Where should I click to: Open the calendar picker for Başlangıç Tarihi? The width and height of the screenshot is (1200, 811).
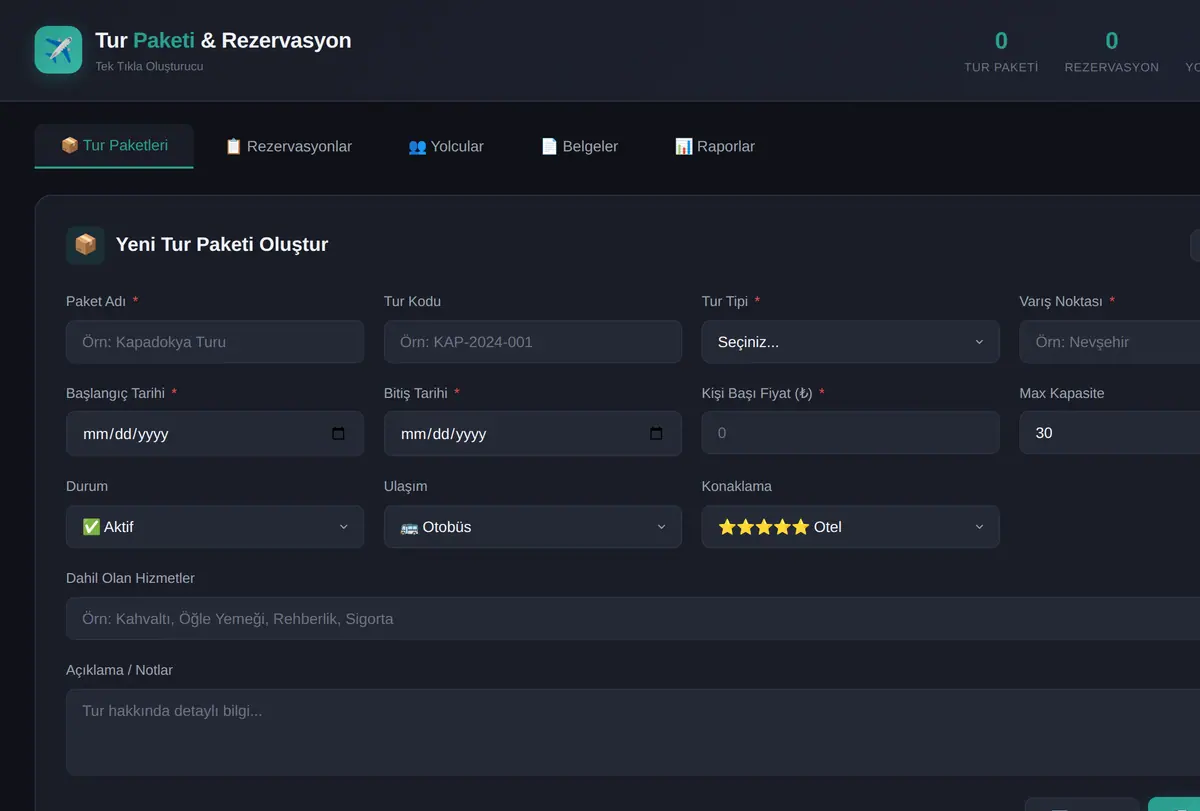338,434
